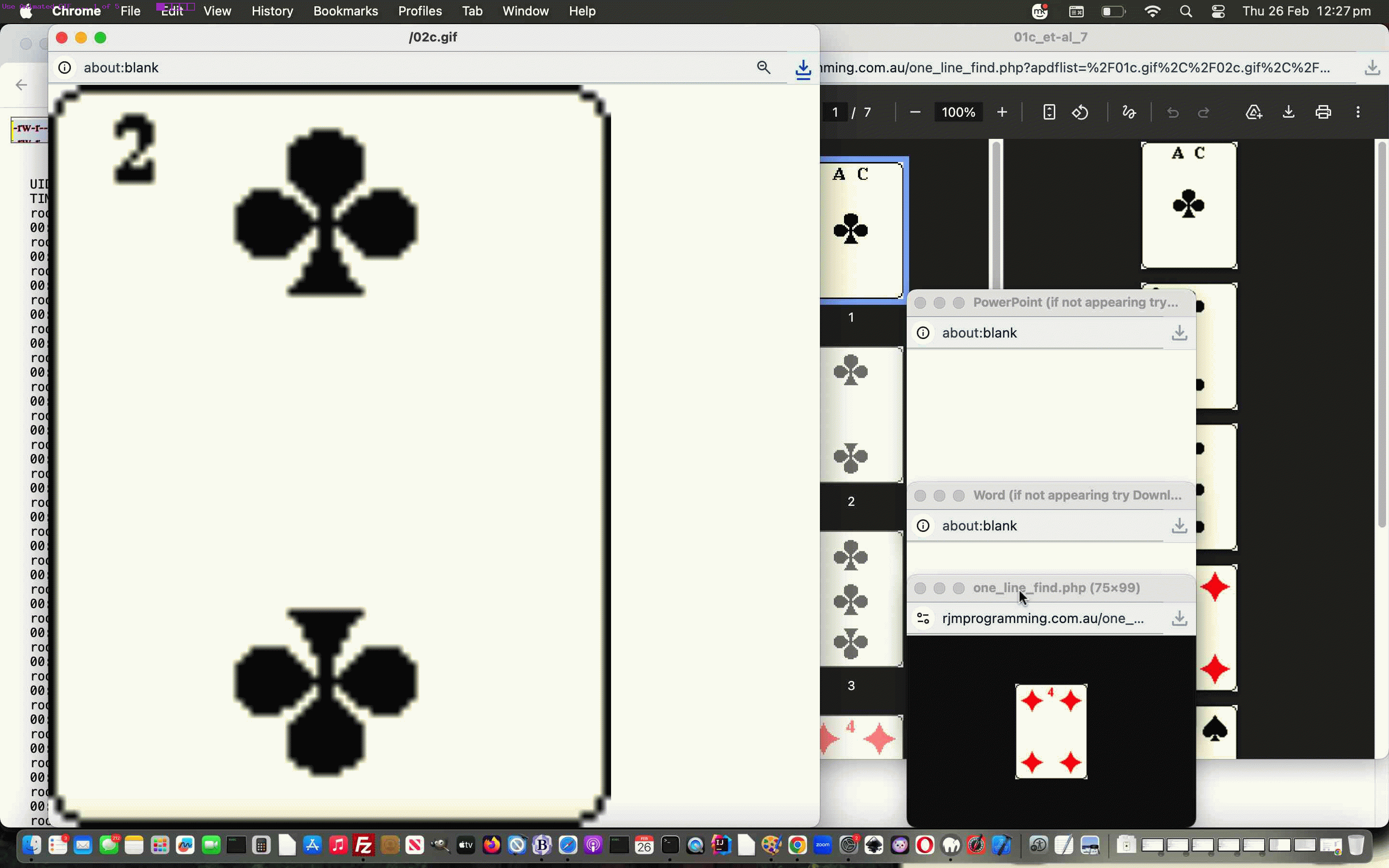Image resolution: width=1389 pixels, height=868 pixels.
Task: Print the PDF document
Action: click(1323, 112)
